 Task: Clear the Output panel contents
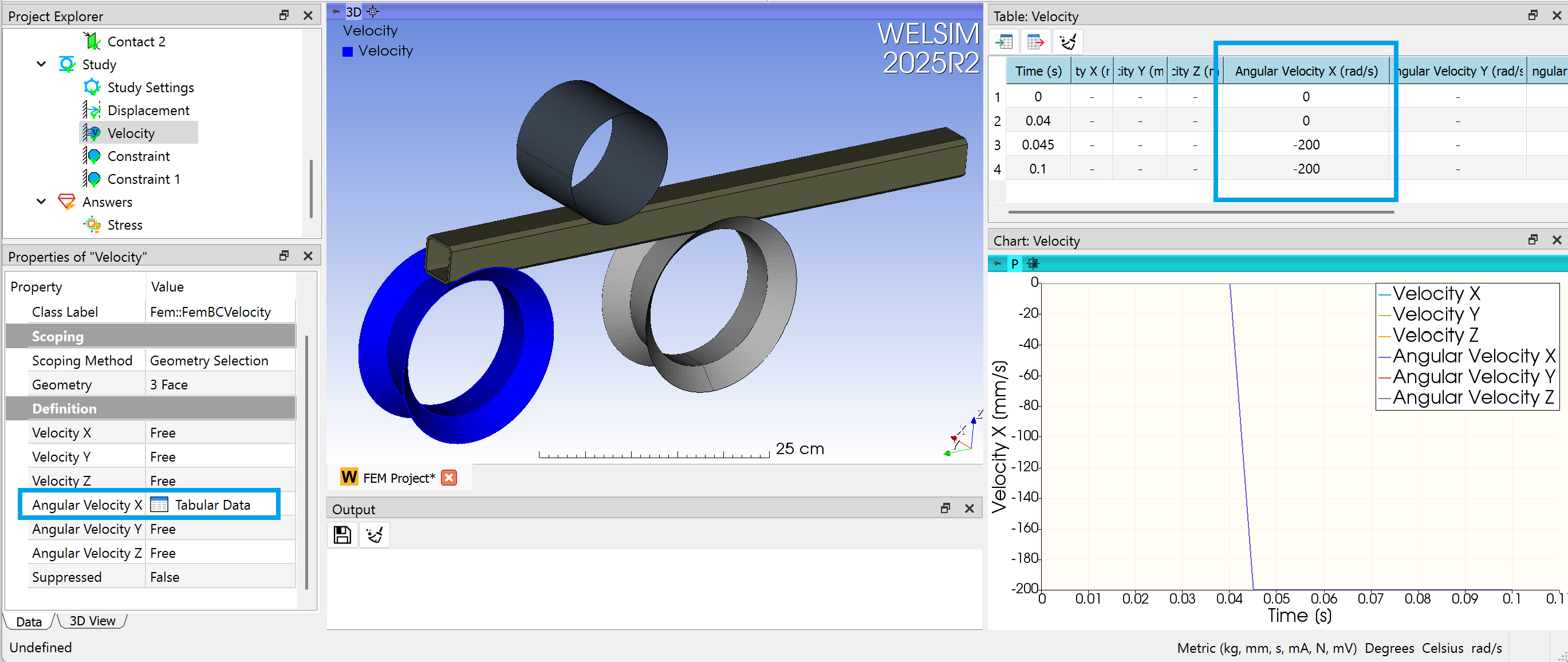coord(374,535)
